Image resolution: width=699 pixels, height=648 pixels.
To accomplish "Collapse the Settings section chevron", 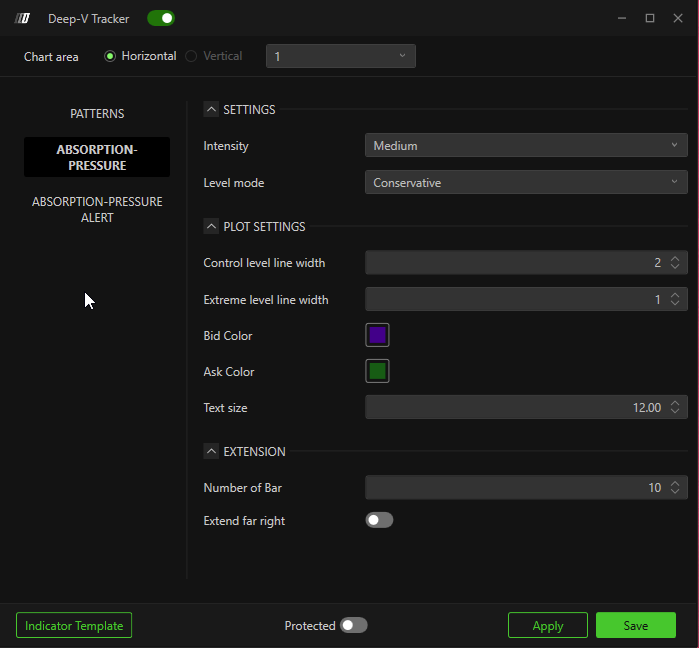I will [211, 110].
